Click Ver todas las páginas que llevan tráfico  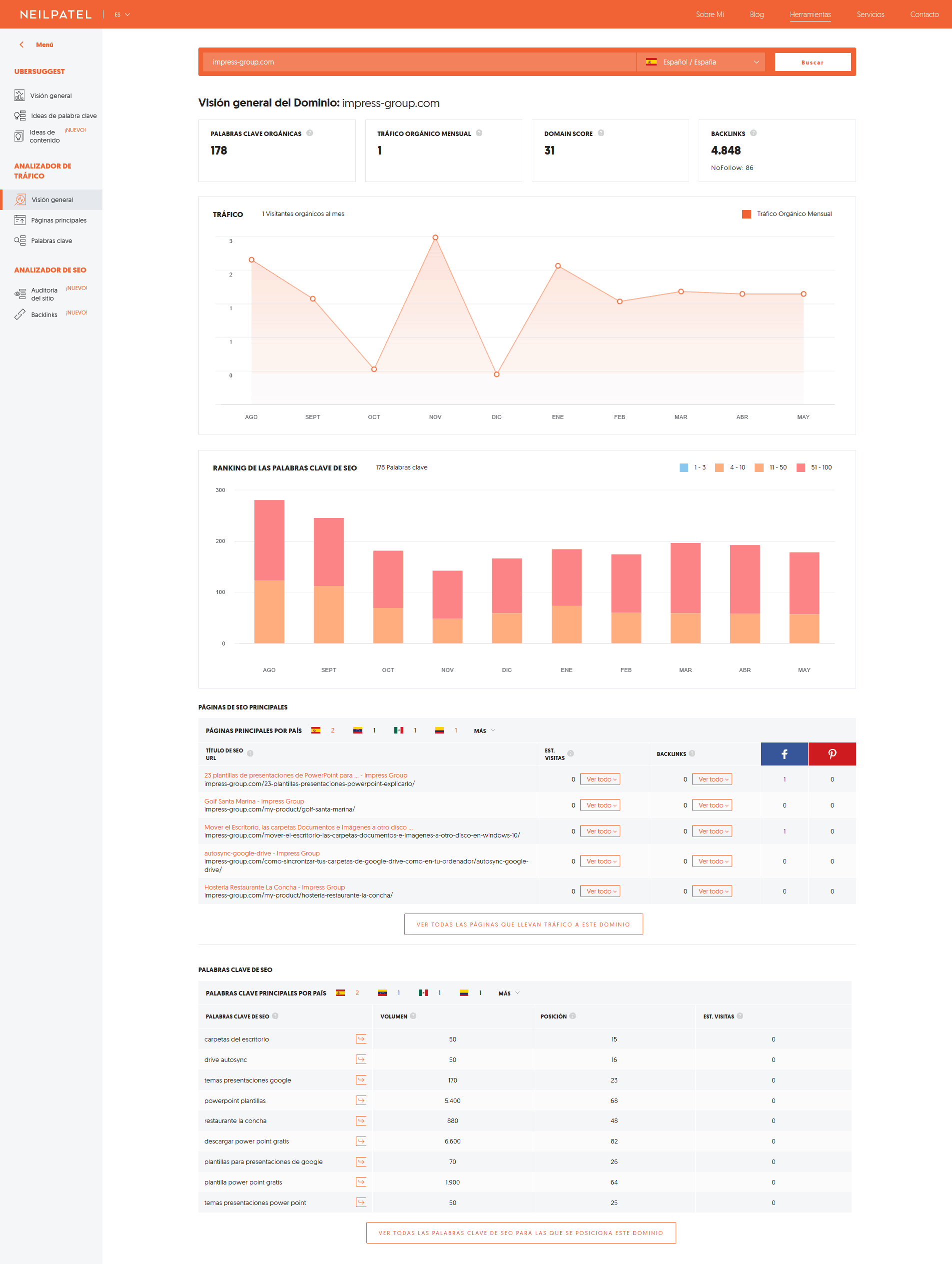(x=523, y=924)
